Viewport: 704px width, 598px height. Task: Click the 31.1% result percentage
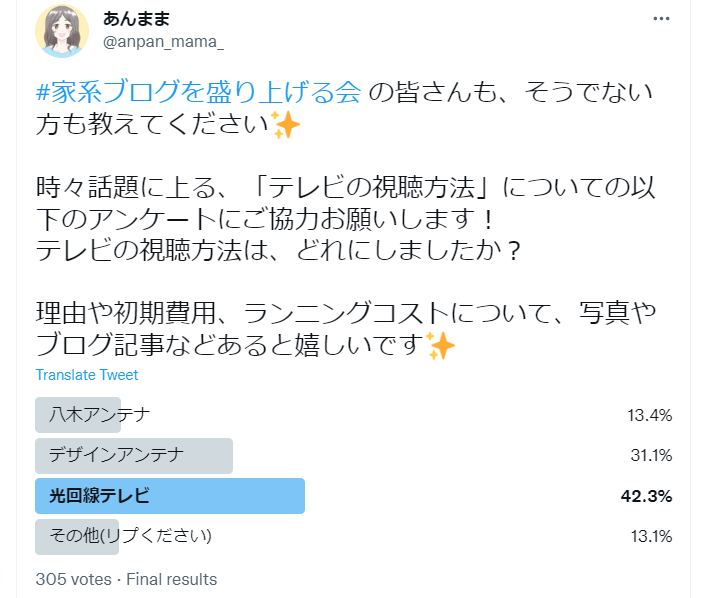651,456
